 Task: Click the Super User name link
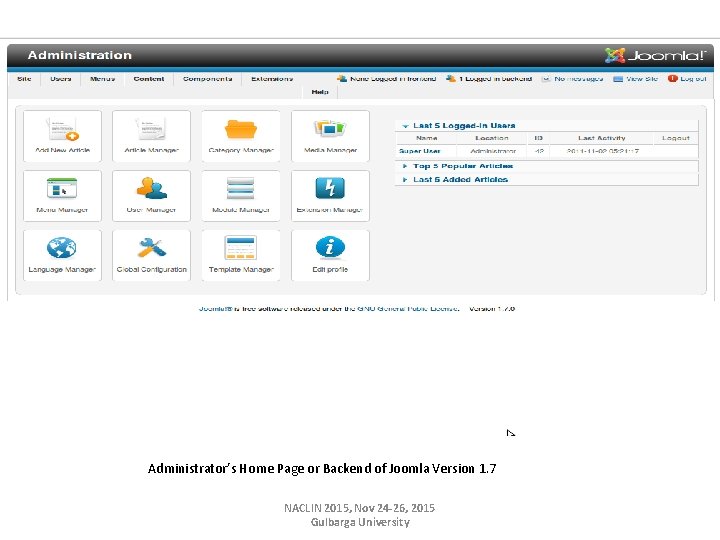pyautogui.click(x=420, y=151)
